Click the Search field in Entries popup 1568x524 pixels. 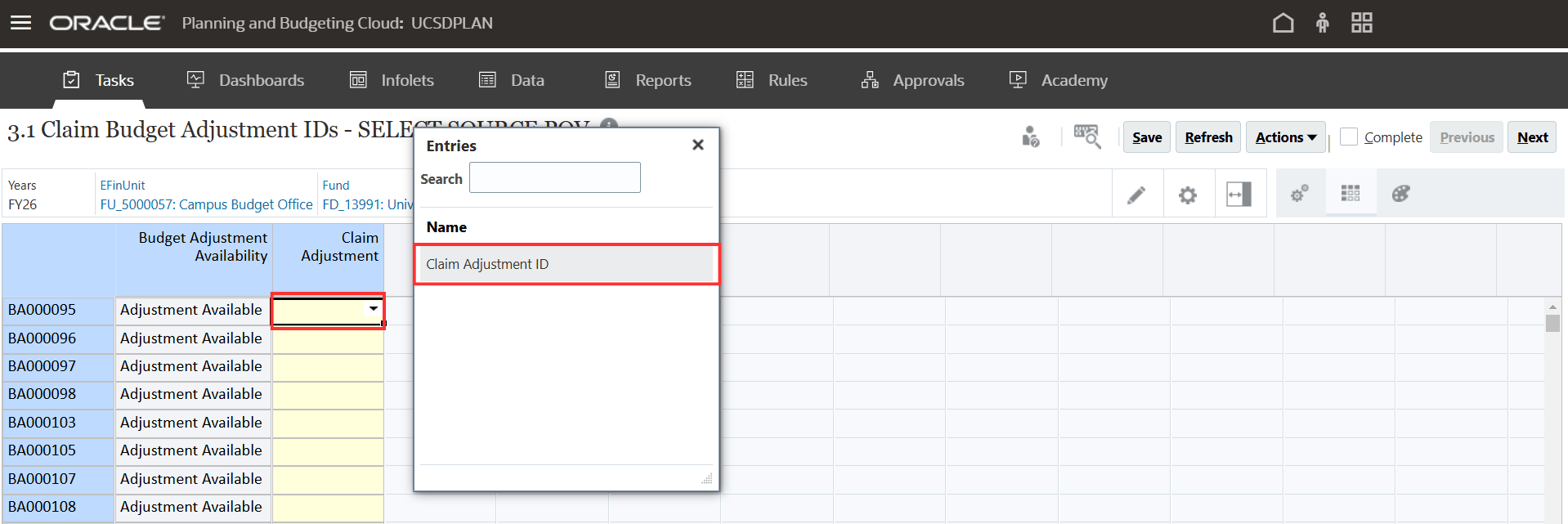tap(554, 177)
